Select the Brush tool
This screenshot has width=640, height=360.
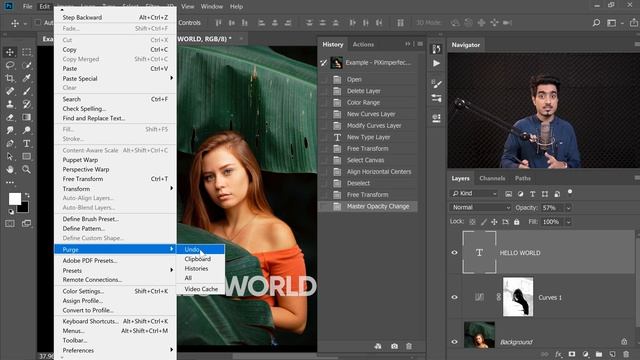click(27, 91)
